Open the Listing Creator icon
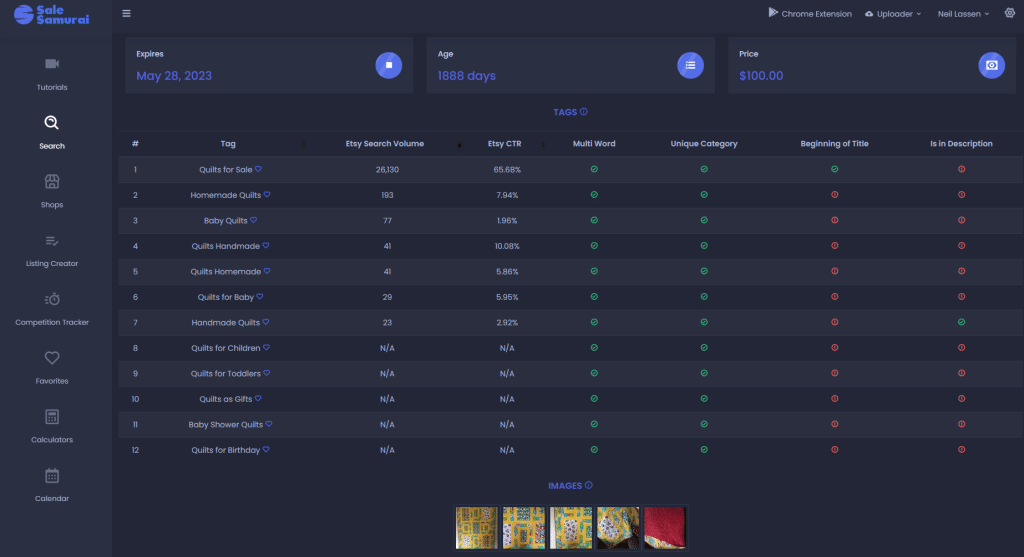The image size is (1024, 557). (52, 241)
